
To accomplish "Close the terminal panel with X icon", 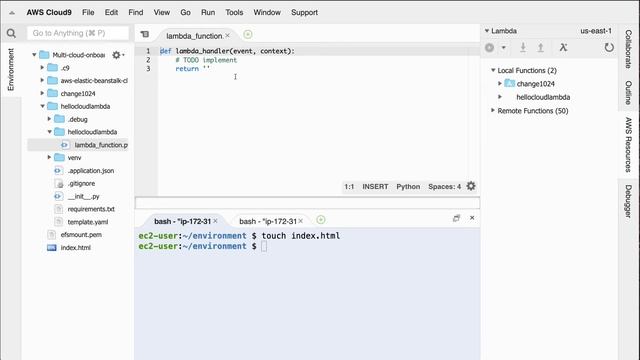I will coord(472,218).
